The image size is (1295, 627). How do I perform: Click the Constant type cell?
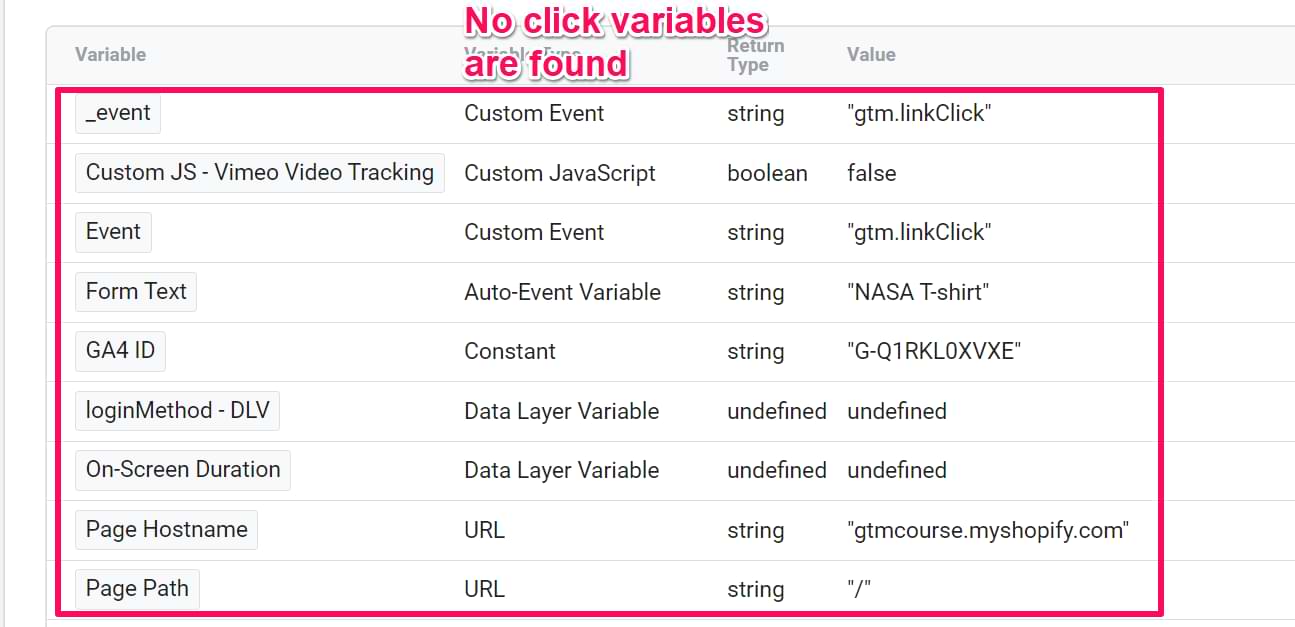[510, 351]
